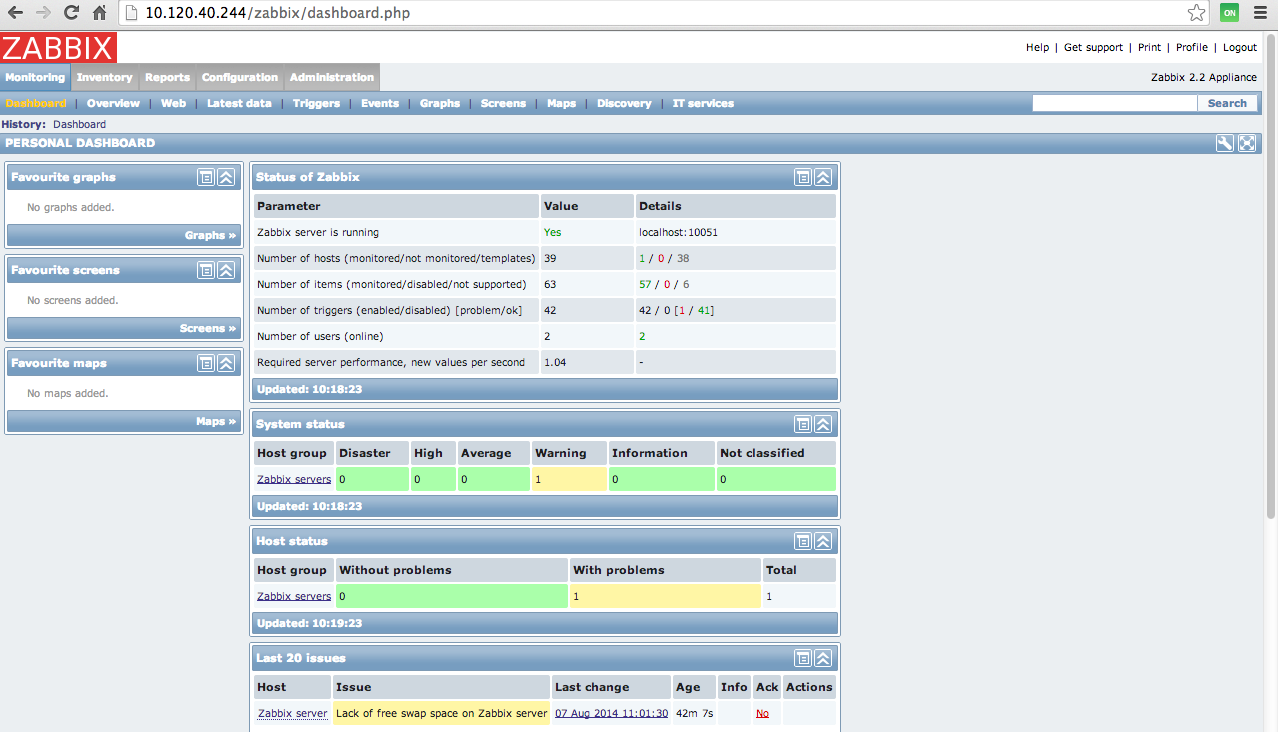
Task: Collapse the Host status widget
Action: click(823, 541)
